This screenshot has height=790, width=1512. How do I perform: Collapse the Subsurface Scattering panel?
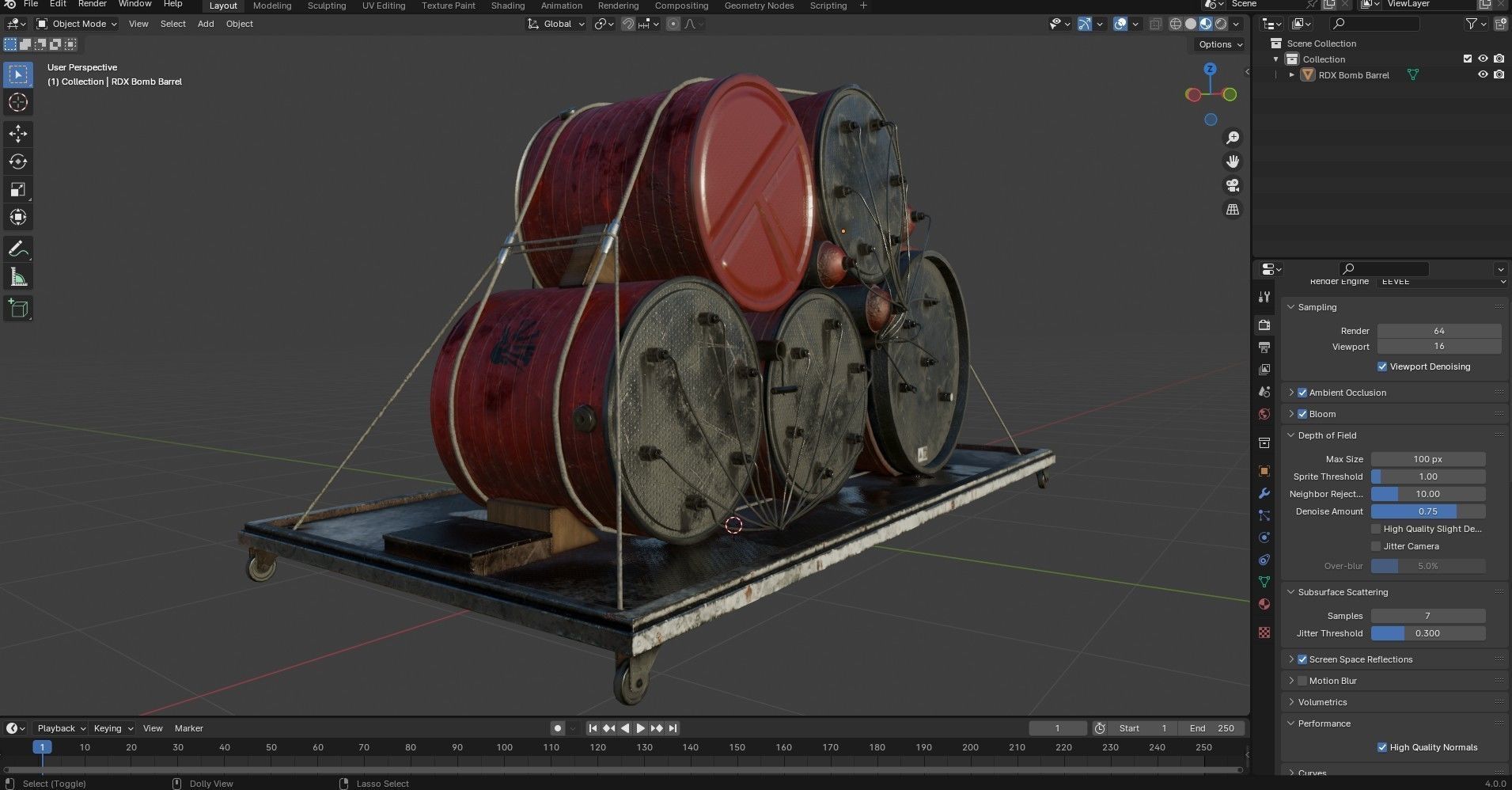pyautogui.click(x=1291, y=592)
